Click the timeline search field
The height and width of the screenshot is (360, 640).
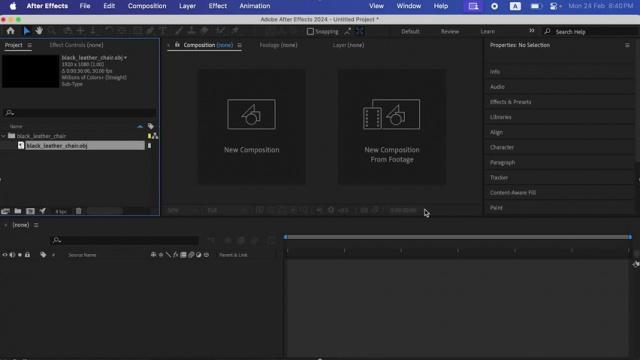(124, 240)
